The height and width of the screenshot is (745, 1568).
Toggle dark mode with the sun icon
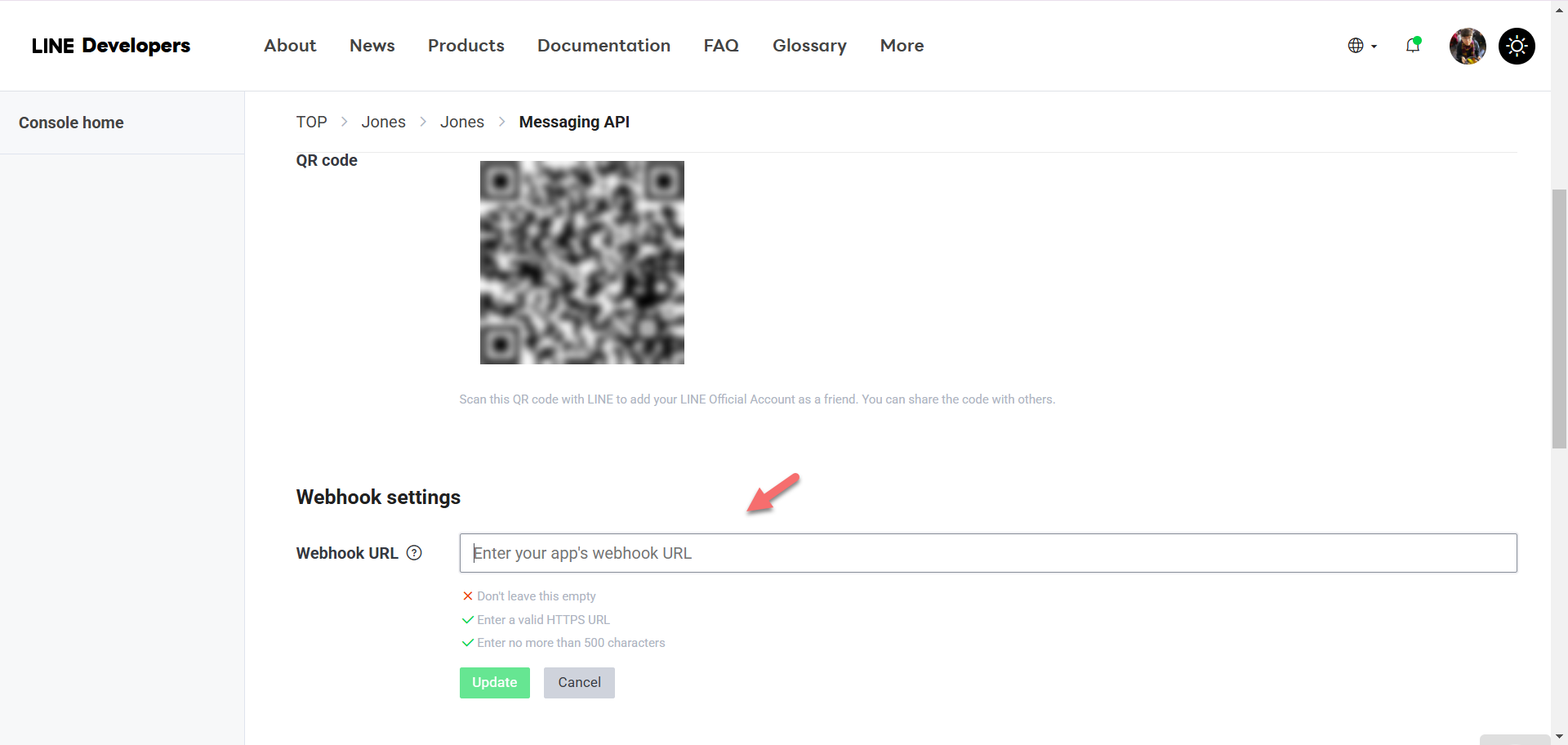[1517, 46]
